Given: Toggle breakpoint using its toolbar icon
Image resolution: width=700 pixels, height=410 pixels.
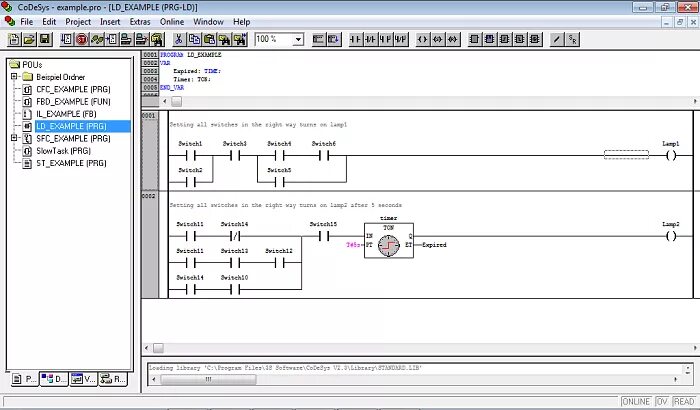Looking at the screenshot, I should click(112, 39).
